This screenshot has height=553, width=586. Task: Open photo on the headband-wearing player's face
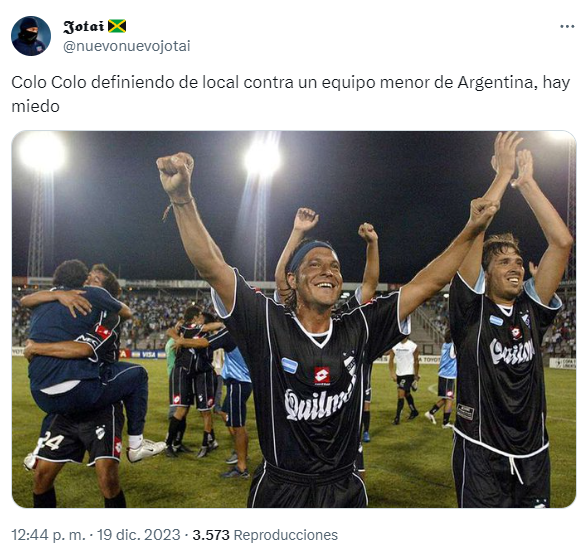[x=317, y=279]
